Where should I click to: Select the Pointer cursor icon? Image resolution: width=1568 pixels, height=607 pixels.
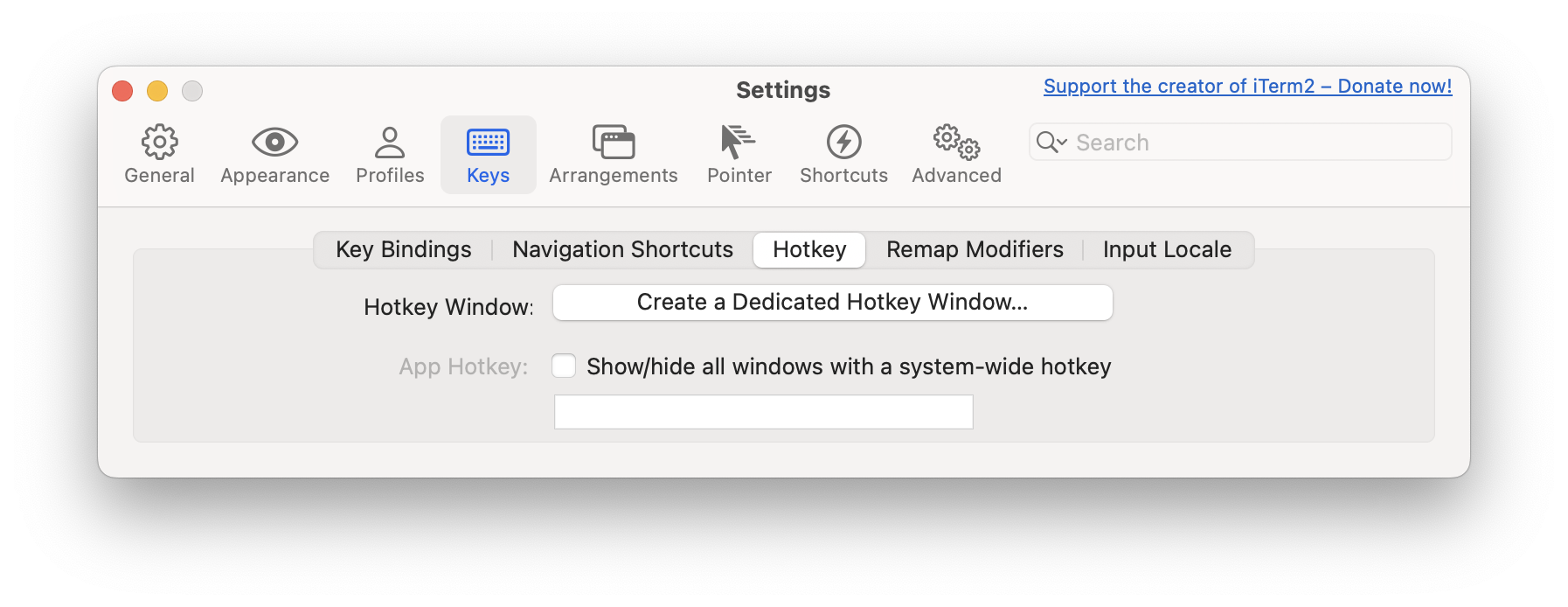(x=739, y=142)
